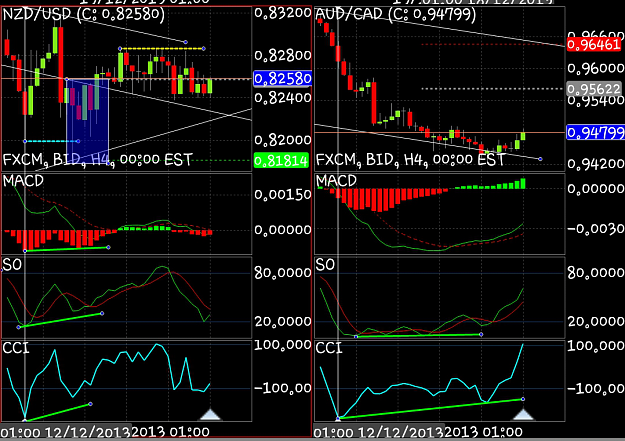Select the MACD label under NZD/USD
625x441 pixels.
tap(23, 181)
